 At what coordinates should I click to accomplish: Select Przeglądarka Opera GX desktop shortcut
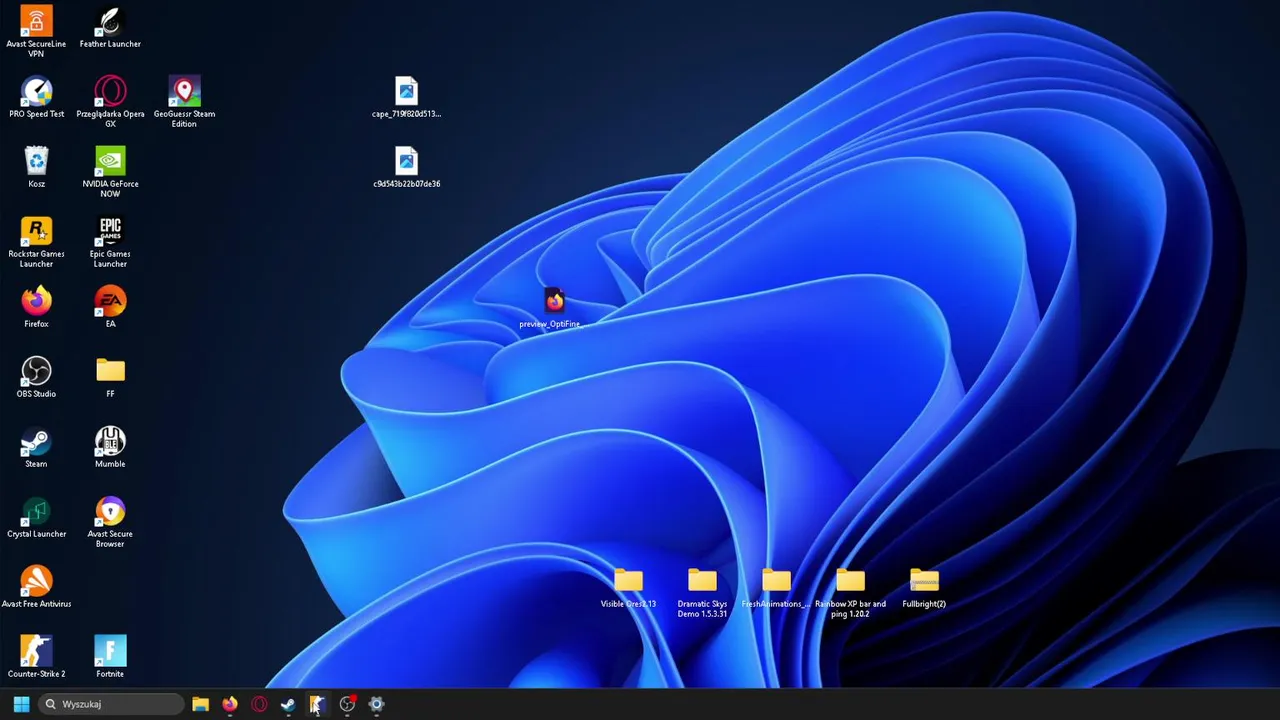[110, 102]
